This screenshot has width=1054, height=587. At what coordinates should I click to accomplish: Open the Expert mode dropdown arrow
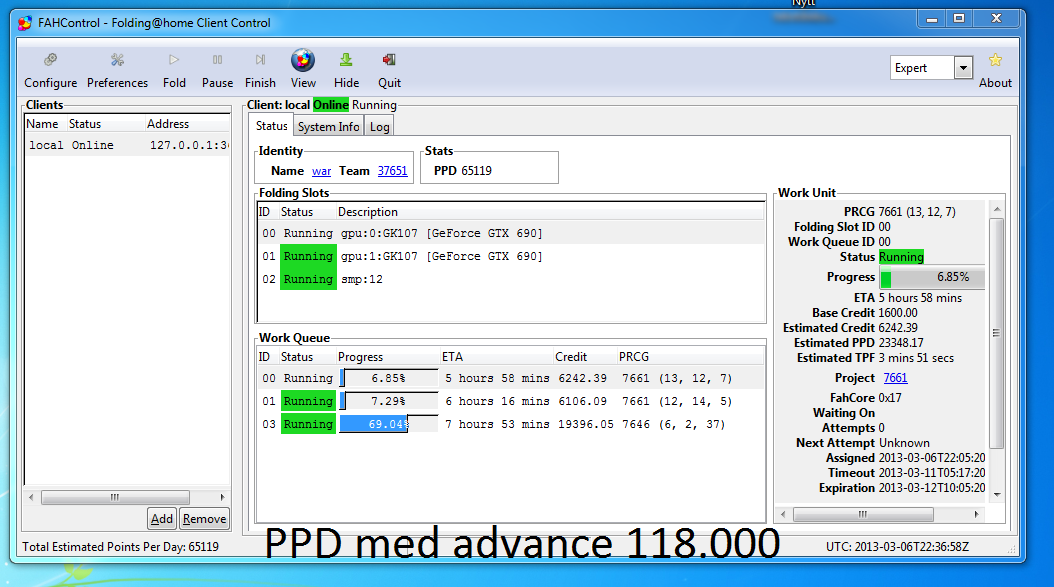963,68
